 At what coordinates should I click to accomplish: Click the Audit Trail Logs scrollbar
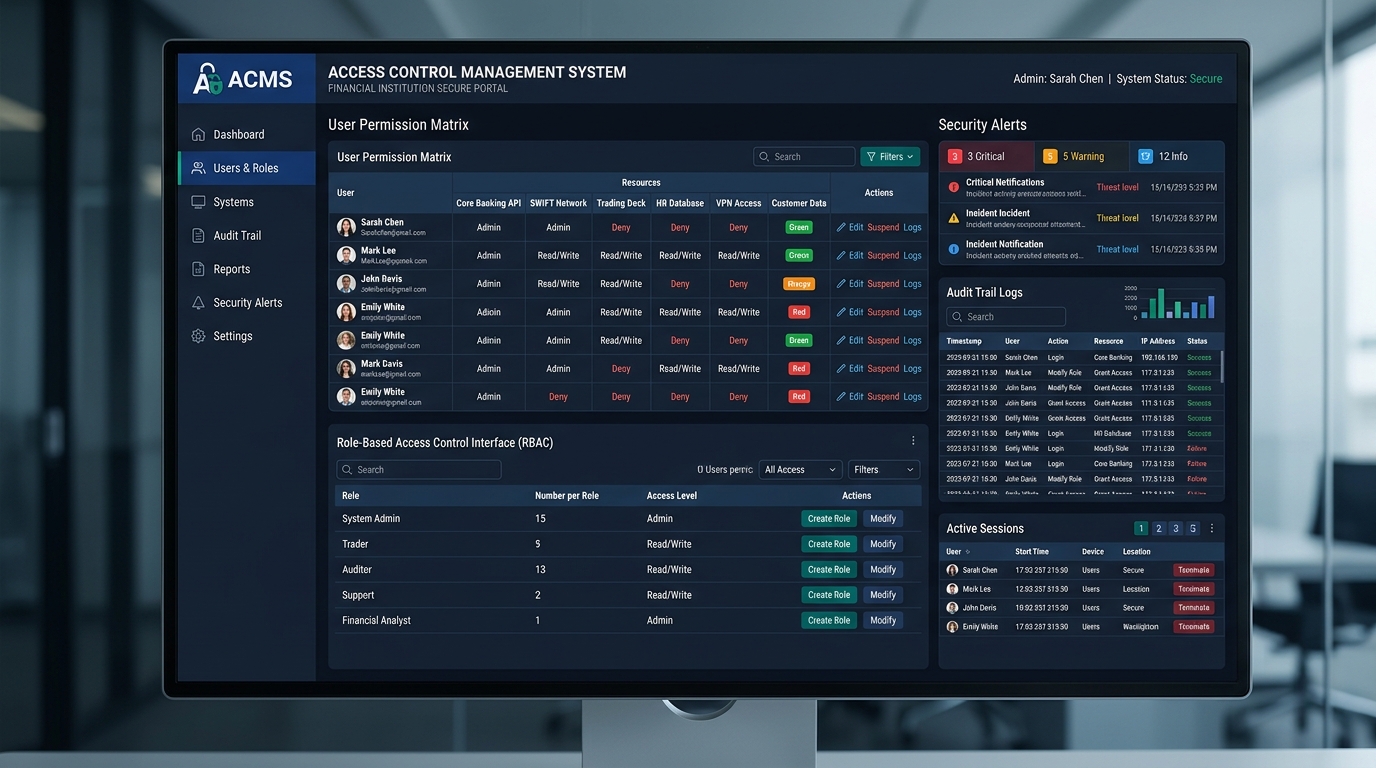[x=1221, y=365]
